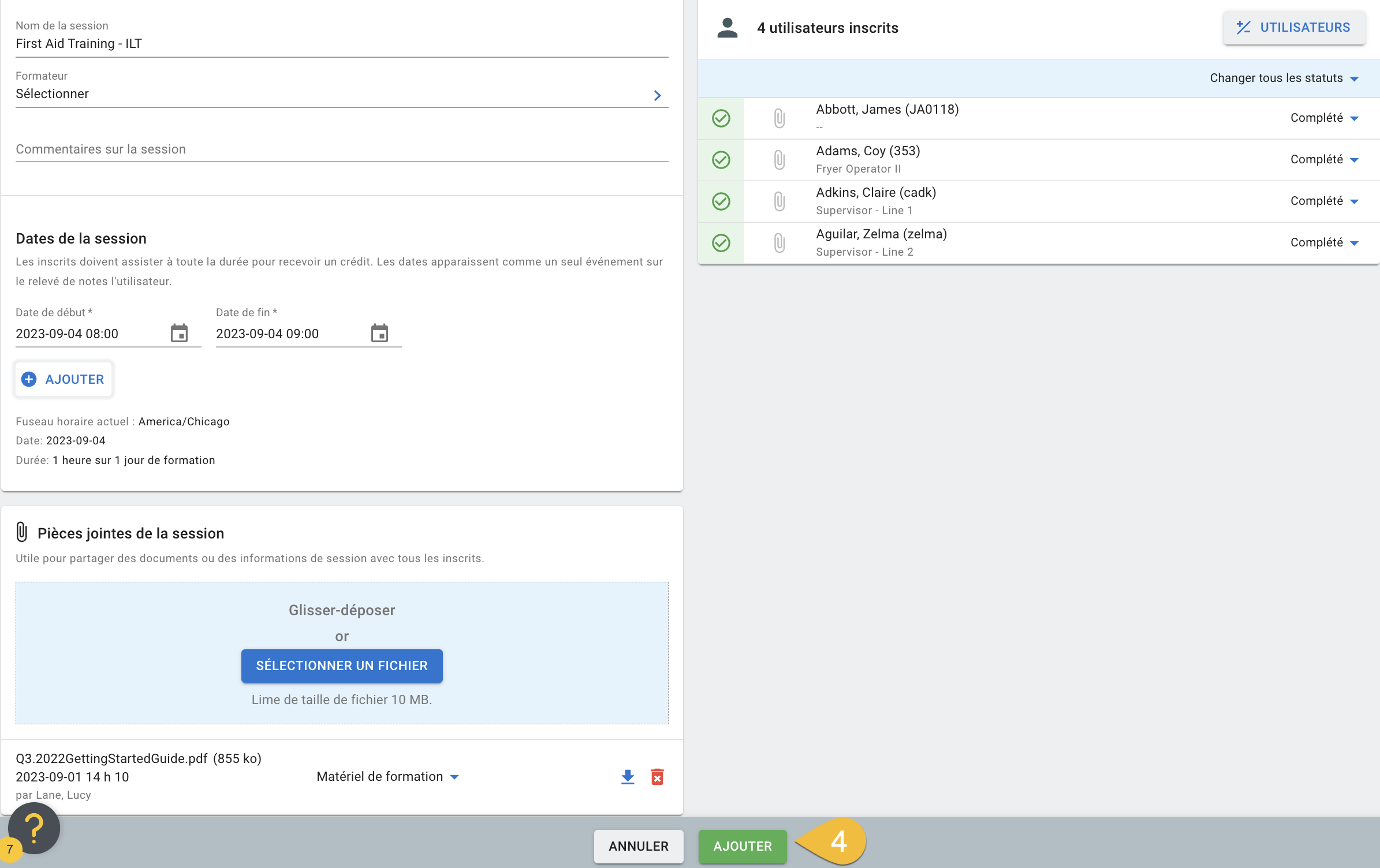Screen dimensions: 1380x868
Task: Click the attachment paperclip for Abbott, James
Action: pyautogui.click(x=779, y=118)
